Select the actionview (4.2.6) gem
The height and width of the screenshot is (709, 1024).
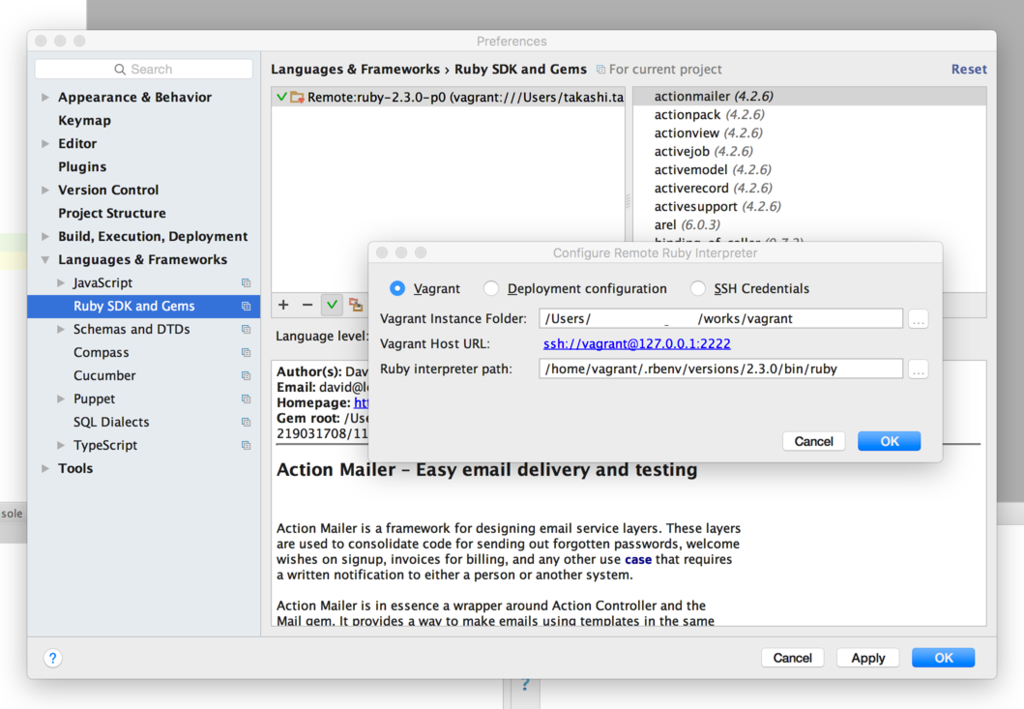pyautogui.click(x=809, y=133)
